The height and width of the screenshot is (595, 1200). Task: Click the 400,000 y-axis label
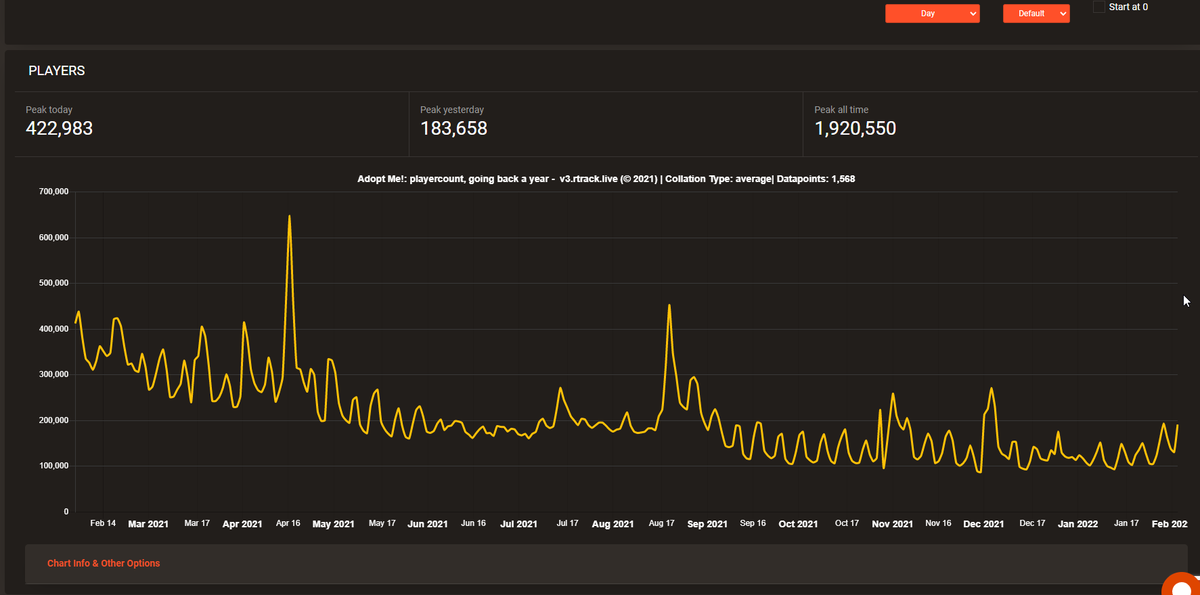pos(53,329)
